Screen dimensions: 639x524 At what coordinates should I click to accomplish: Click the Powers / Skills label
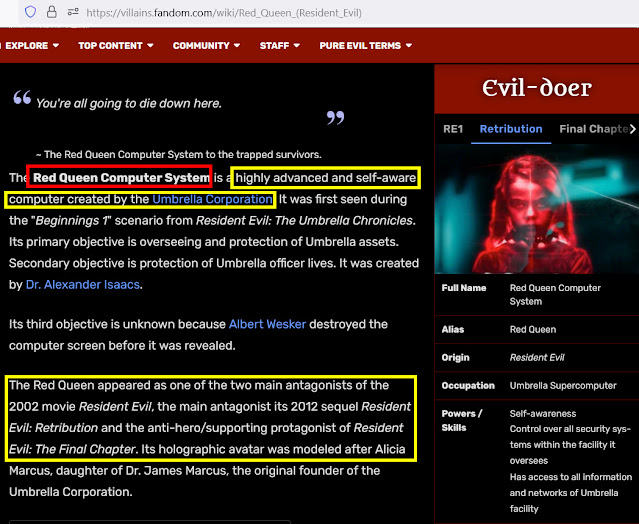pyautogui.click(x=462, y=421)
